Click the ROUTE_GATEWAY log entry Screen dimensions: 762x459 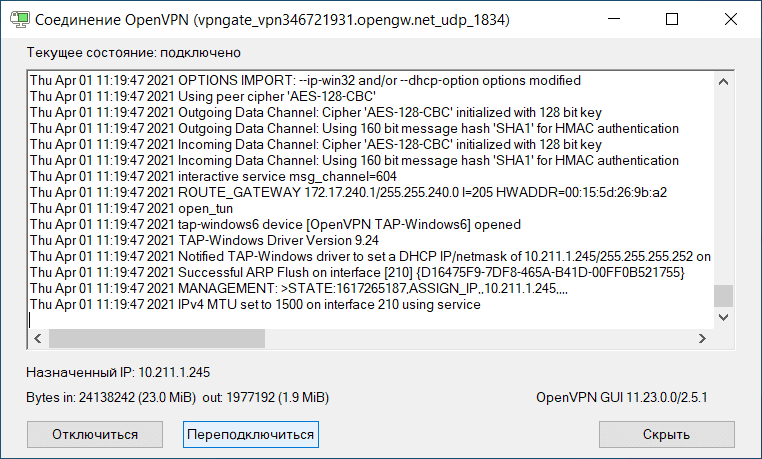[348, 191]
